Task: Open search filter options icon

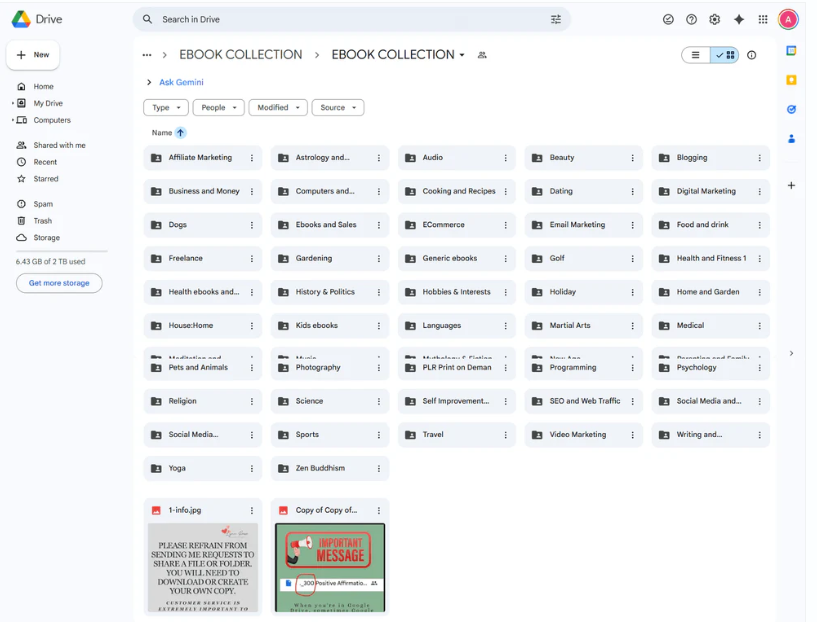Action: [556, 19]
